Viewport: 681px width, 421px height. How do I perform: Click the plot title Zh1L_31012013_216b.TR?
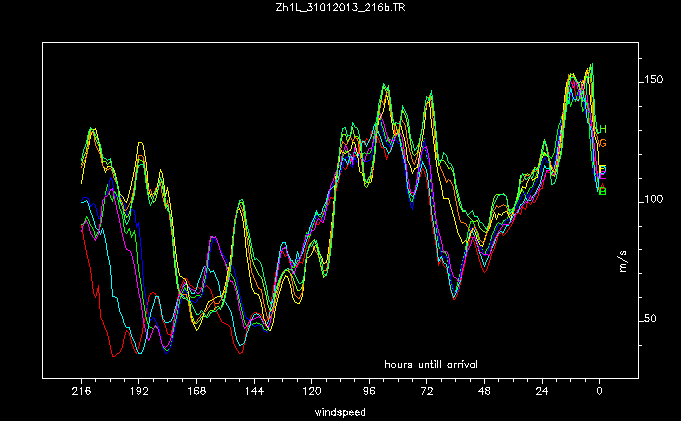point(340,8)
